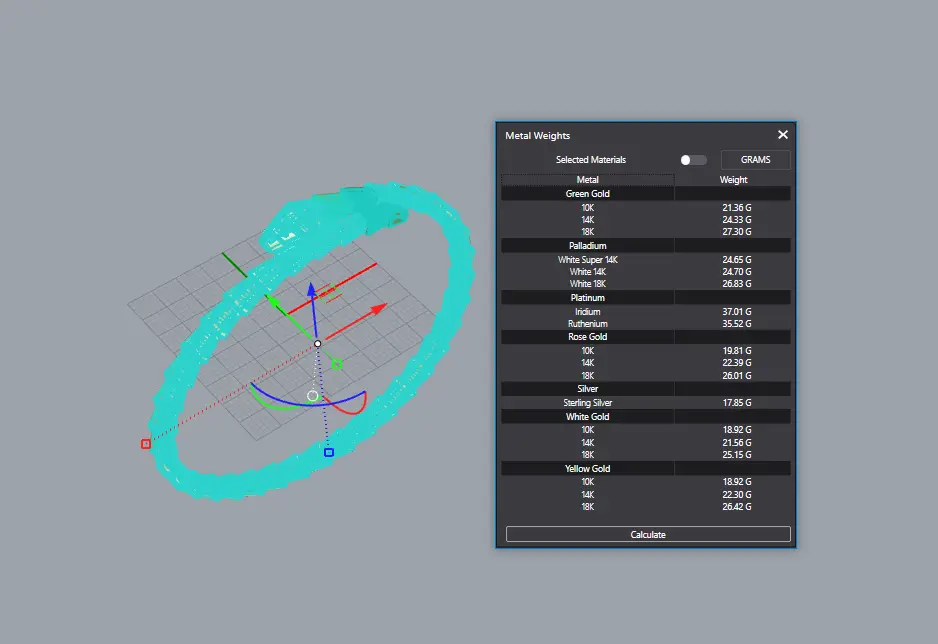Toggle the Selected Materials switch

tap(692, 160)
